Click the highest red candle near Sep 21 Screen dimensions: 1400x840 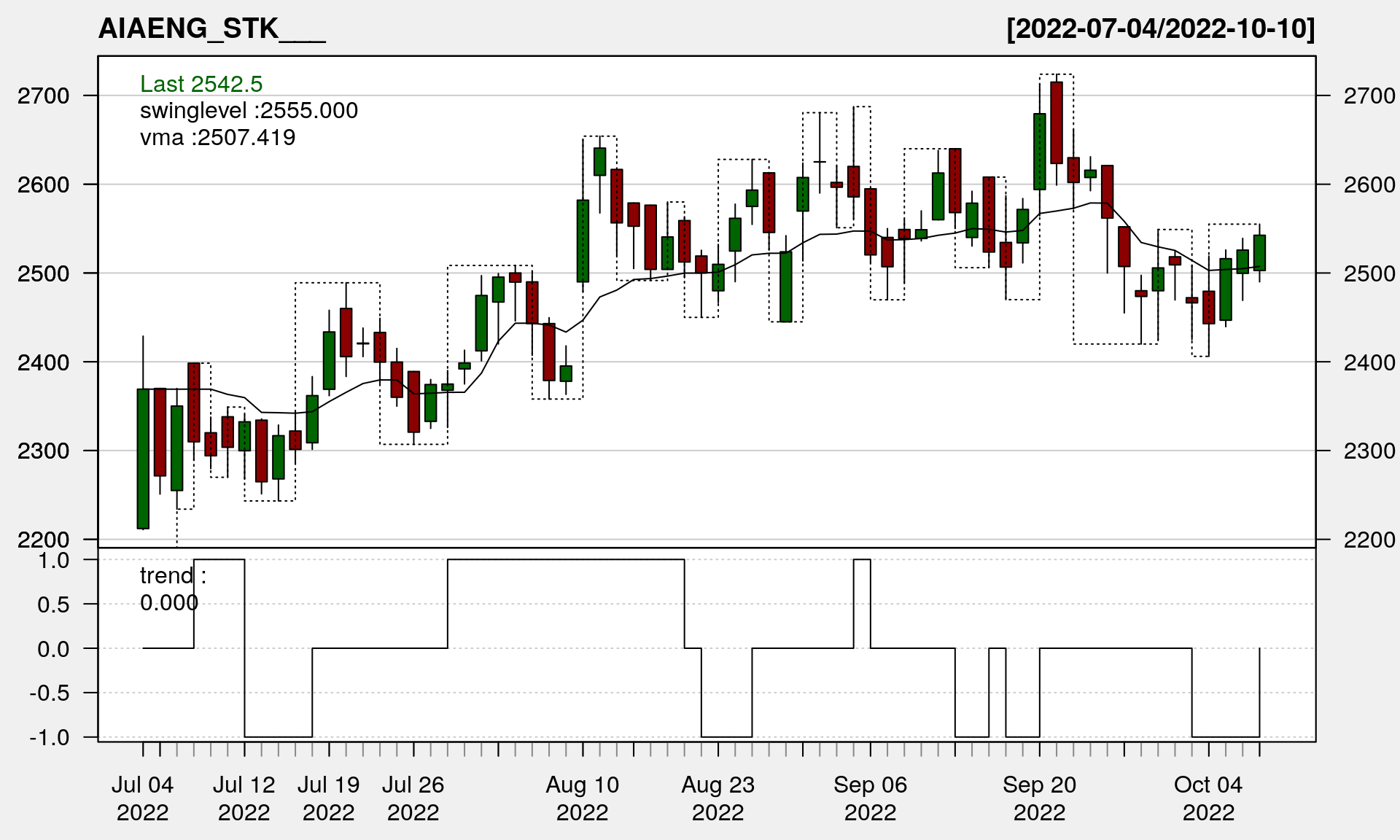[1057, 122]
